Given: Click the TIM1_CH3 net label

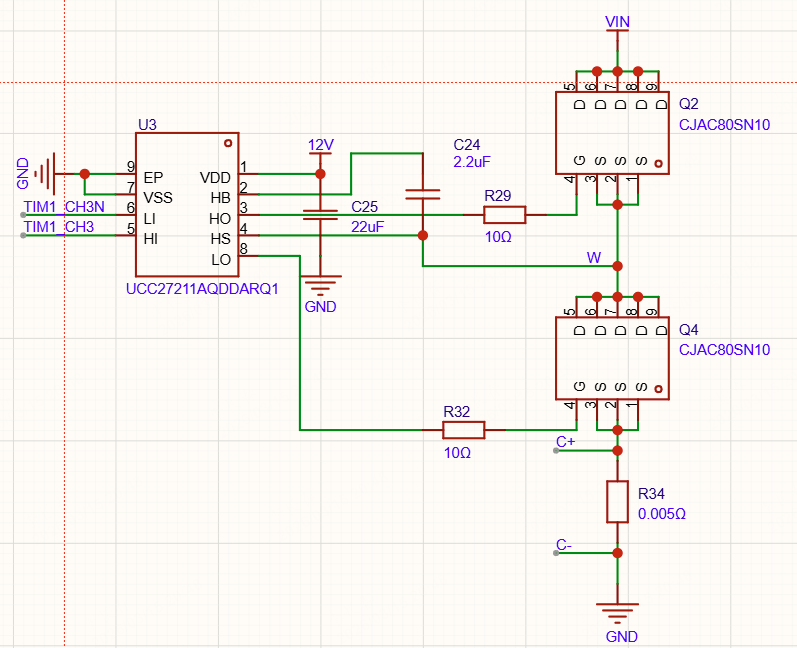Looking at the screenshot, I should 59,227.
